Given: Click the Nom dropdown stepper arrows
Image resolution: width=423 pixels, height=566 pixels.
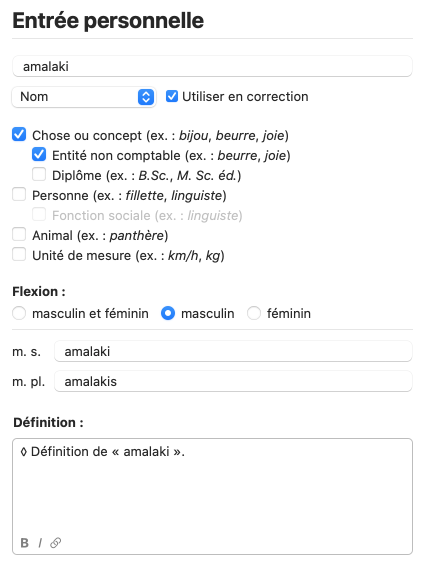Looking at the screenshot, I should click(146, 97).
